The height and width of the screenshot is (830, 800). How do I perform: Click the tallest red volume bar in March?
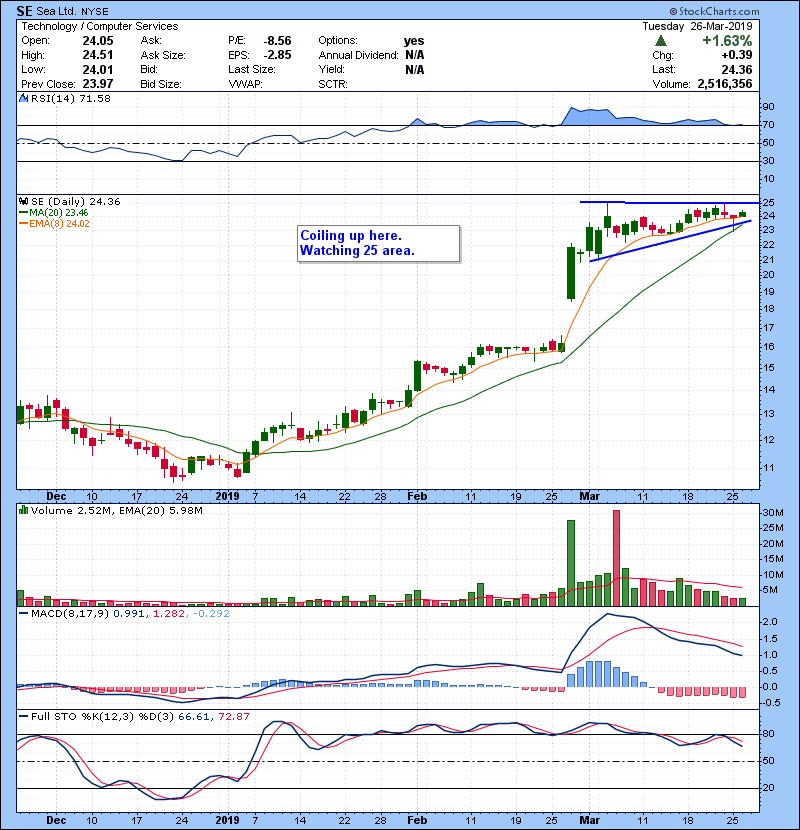616,558
